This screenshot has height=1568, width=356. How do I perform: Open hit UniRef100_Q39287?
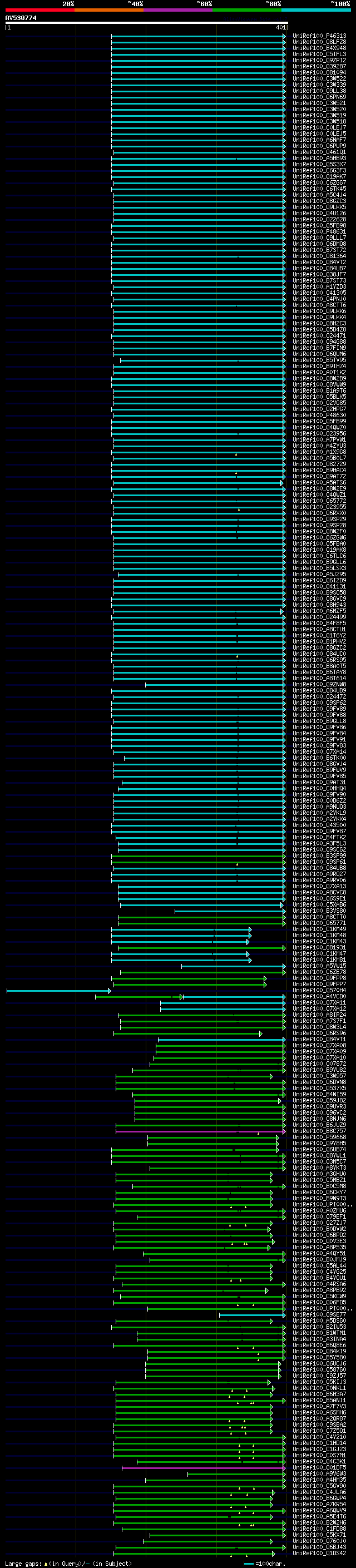[x=319, y=66]
